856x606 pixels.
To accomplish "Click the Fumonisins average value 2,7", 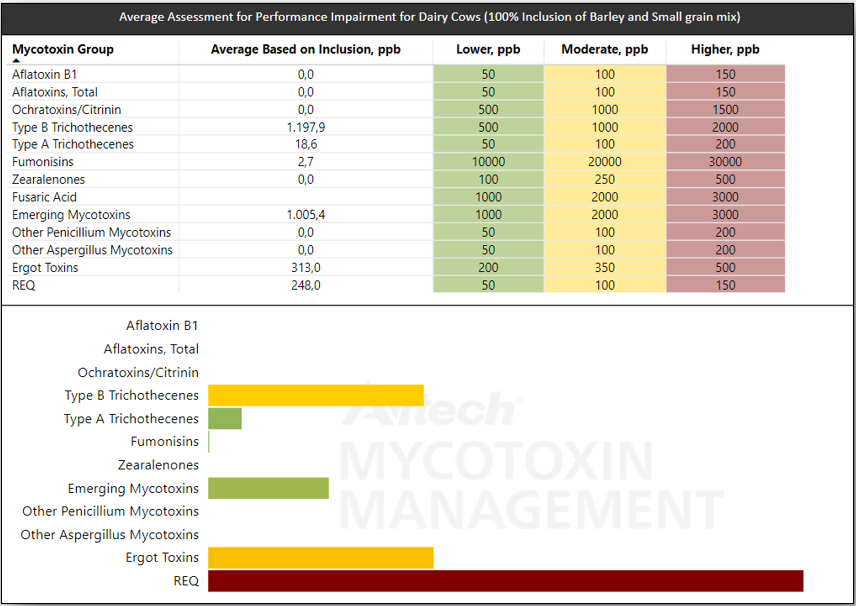I will click(x=306, y=162).
